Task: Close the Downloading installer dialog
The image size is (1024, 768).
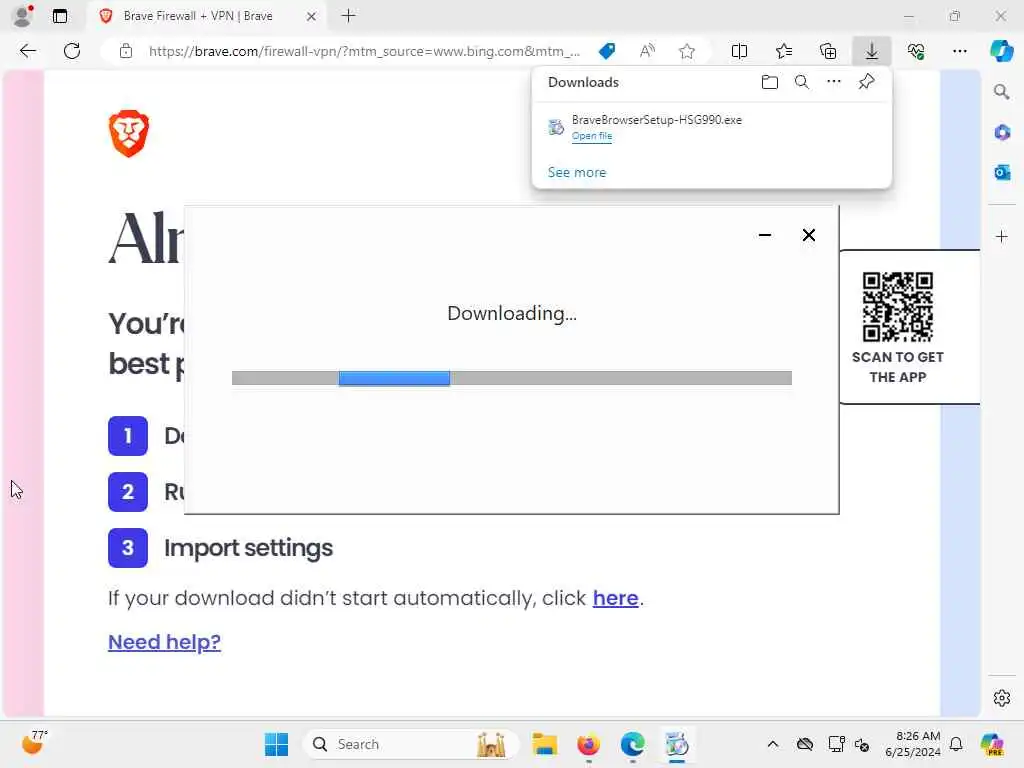Action: click(x=808, y=234)
